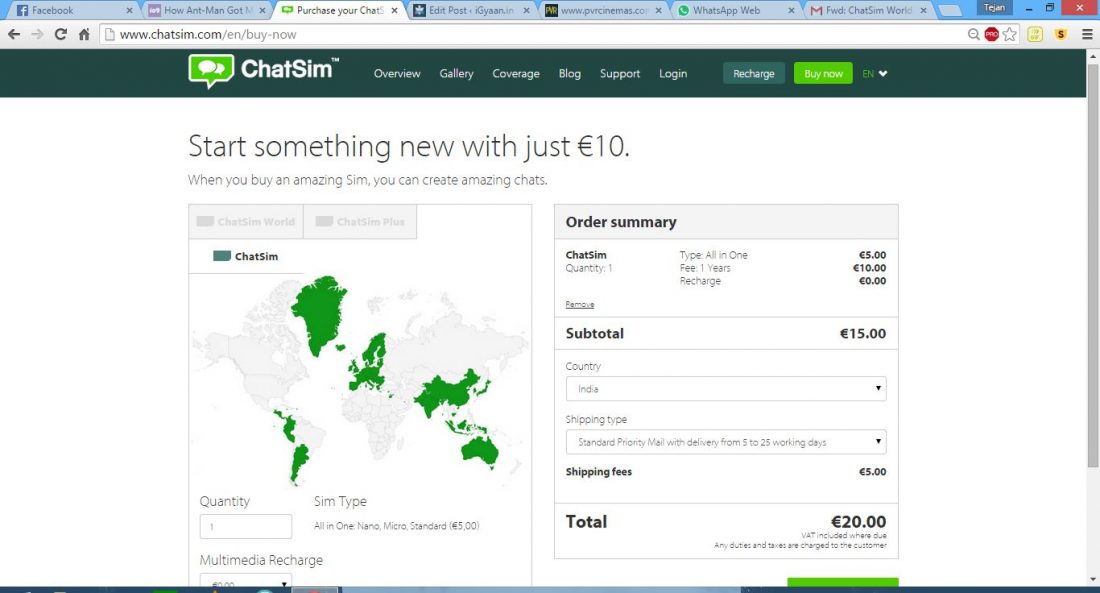Click the ChatSim logo in the header

coord(264,72)
